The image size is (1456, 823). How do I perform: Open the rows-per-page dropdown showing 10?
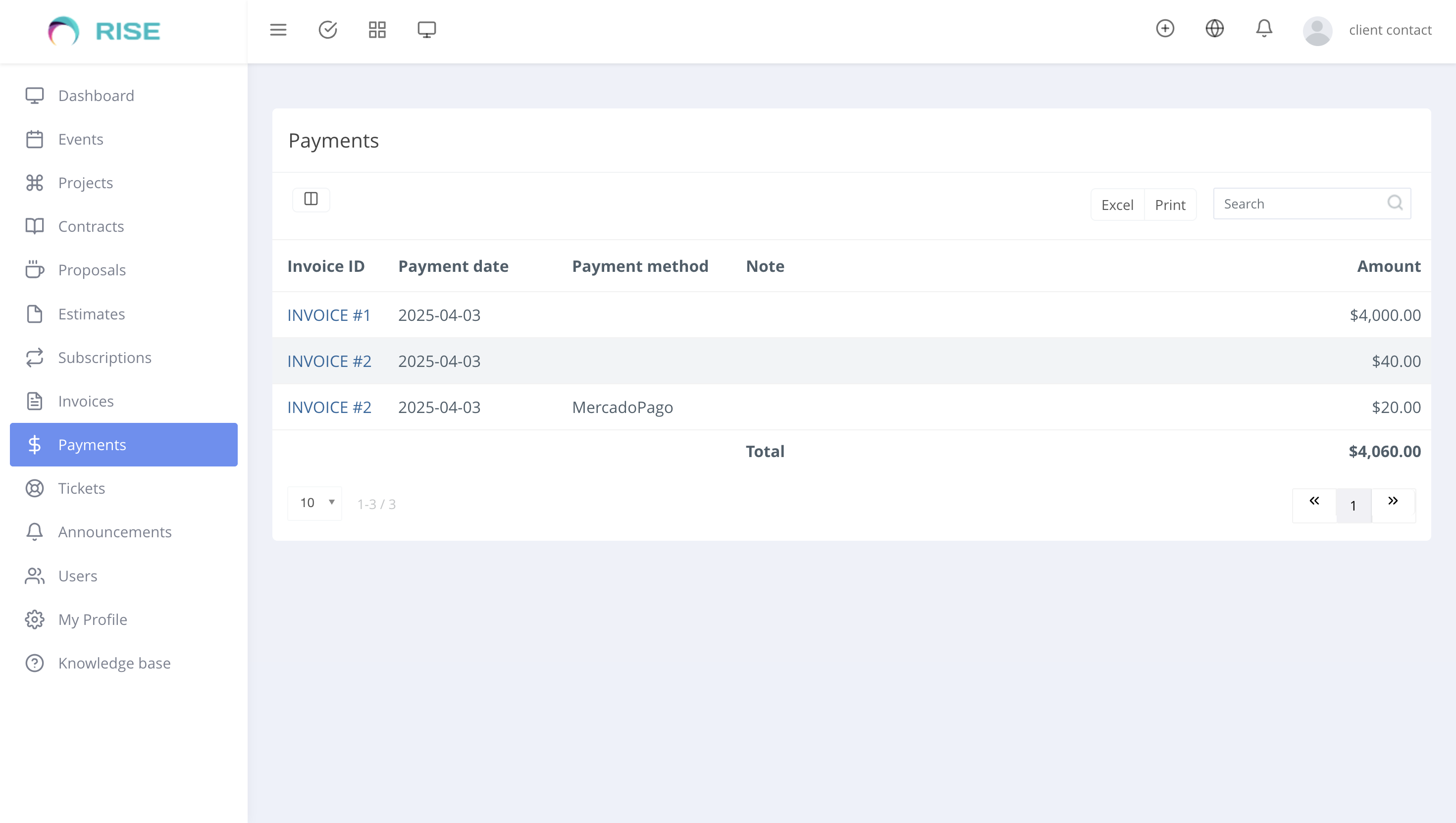[x=314, y=503]
